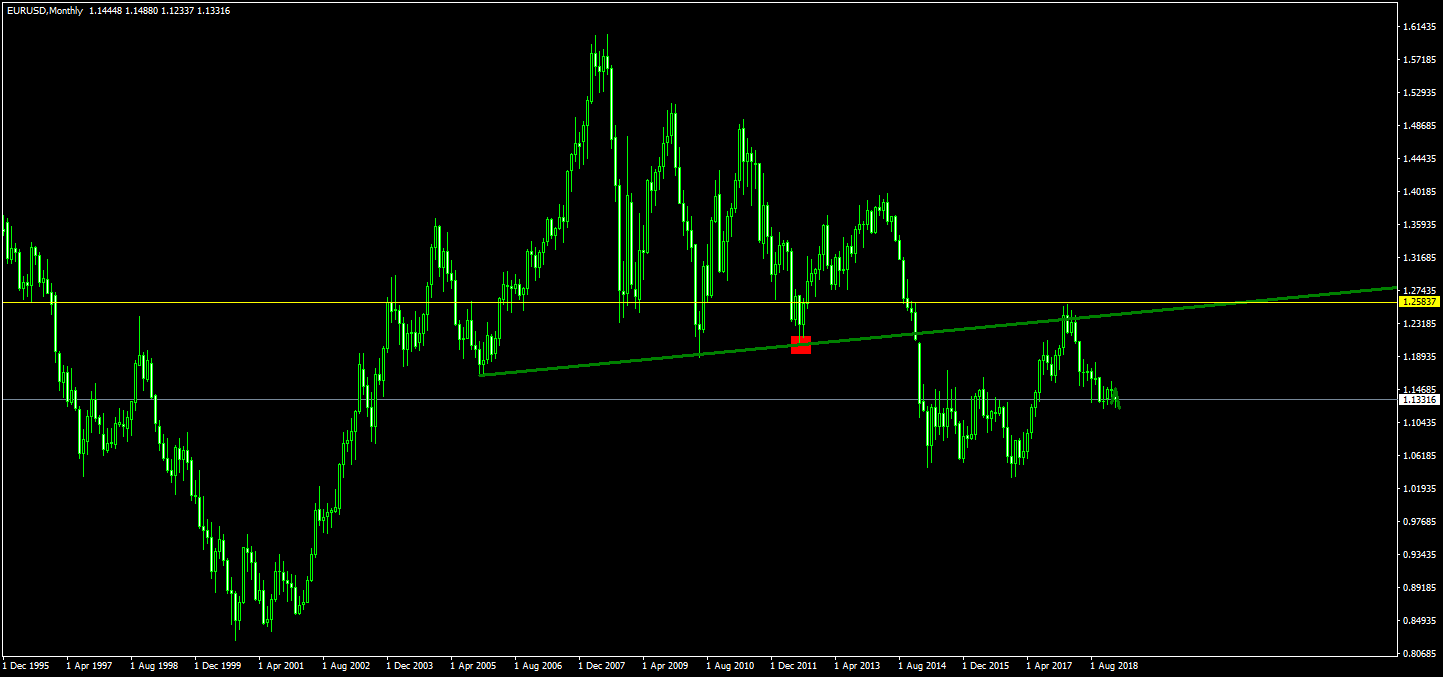Click the 1.40185 price axis label

1420,192
